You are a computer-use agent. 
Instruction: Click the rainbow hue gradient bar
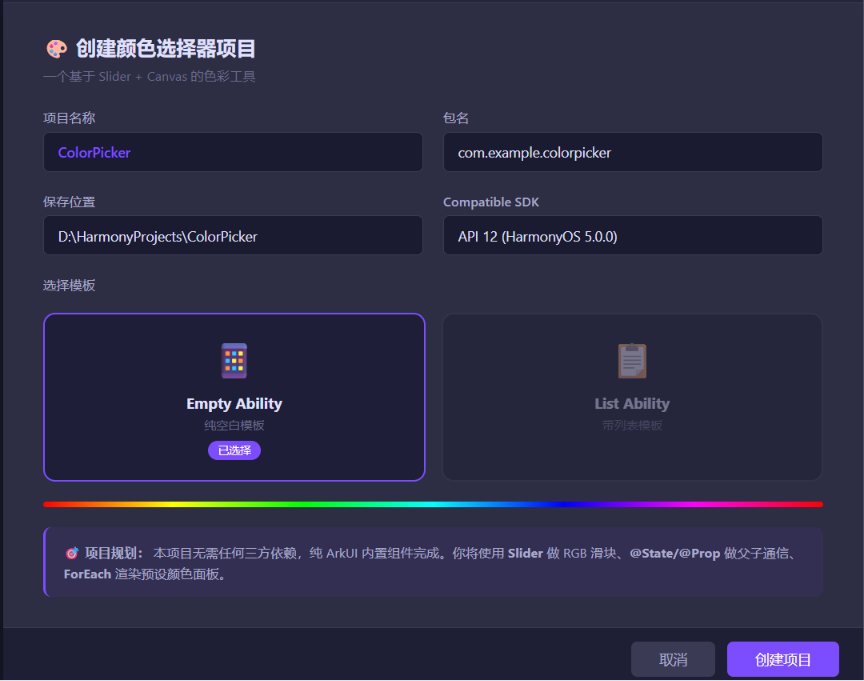433,504
